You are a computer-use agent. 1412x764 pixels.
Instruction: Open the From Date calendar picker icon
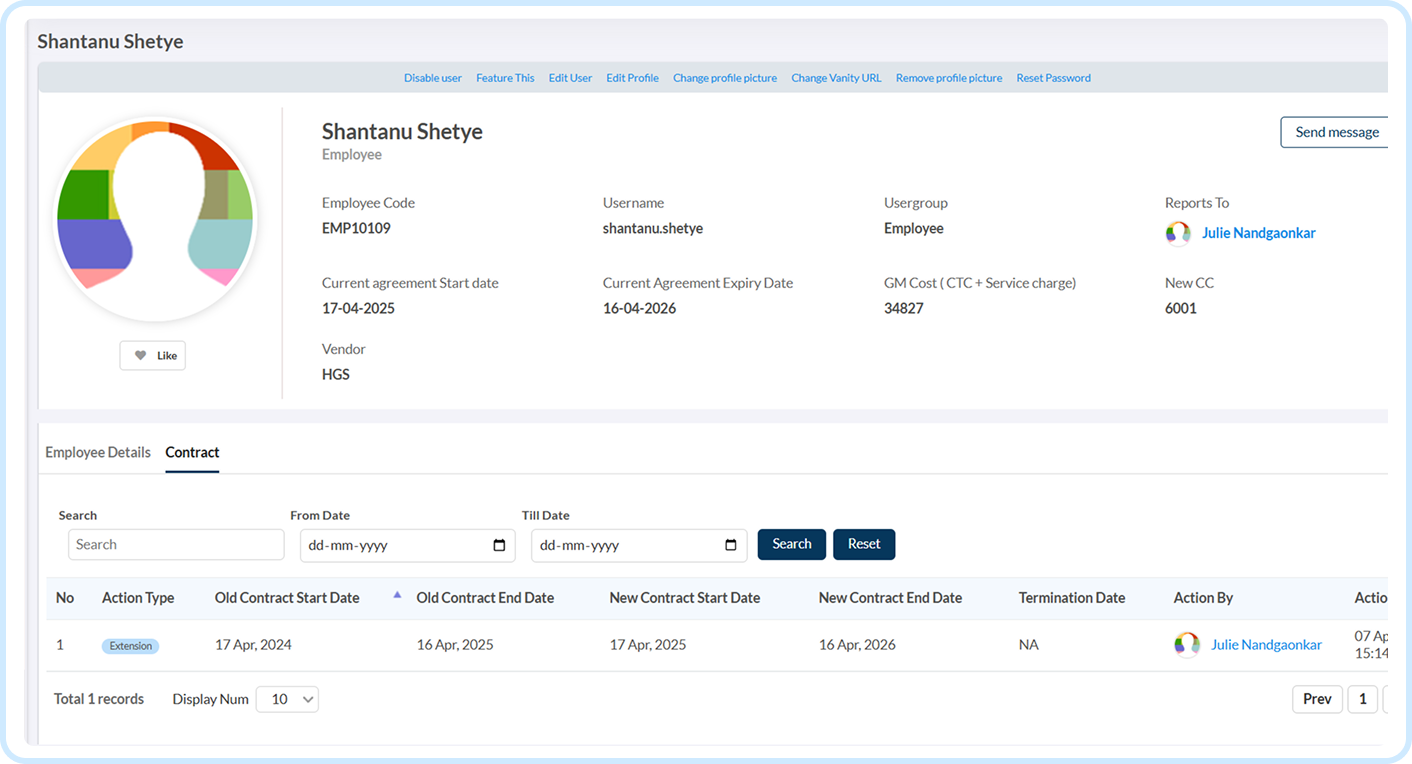[x=499, y=546]
